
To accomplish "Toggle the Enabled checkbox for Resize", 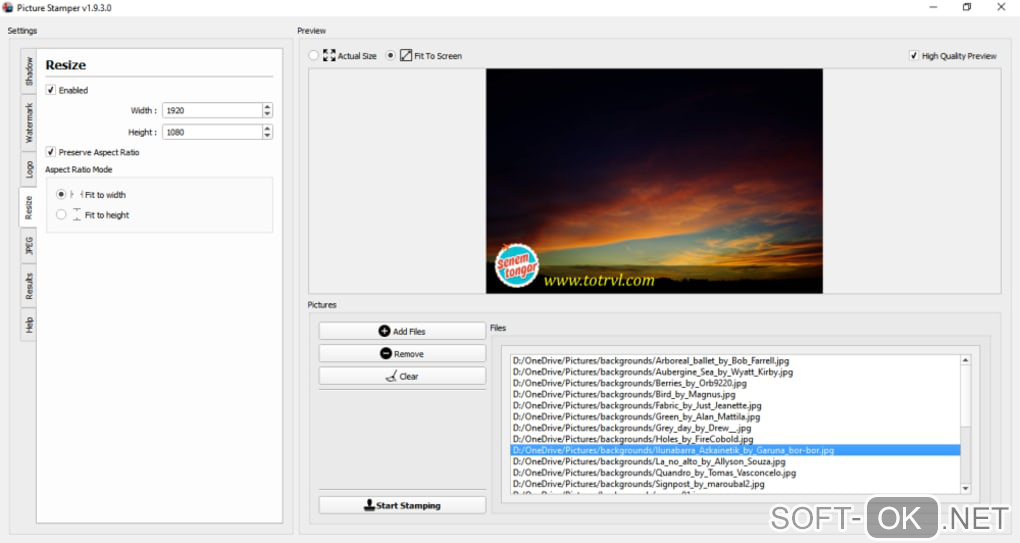I will coord(51,90).
